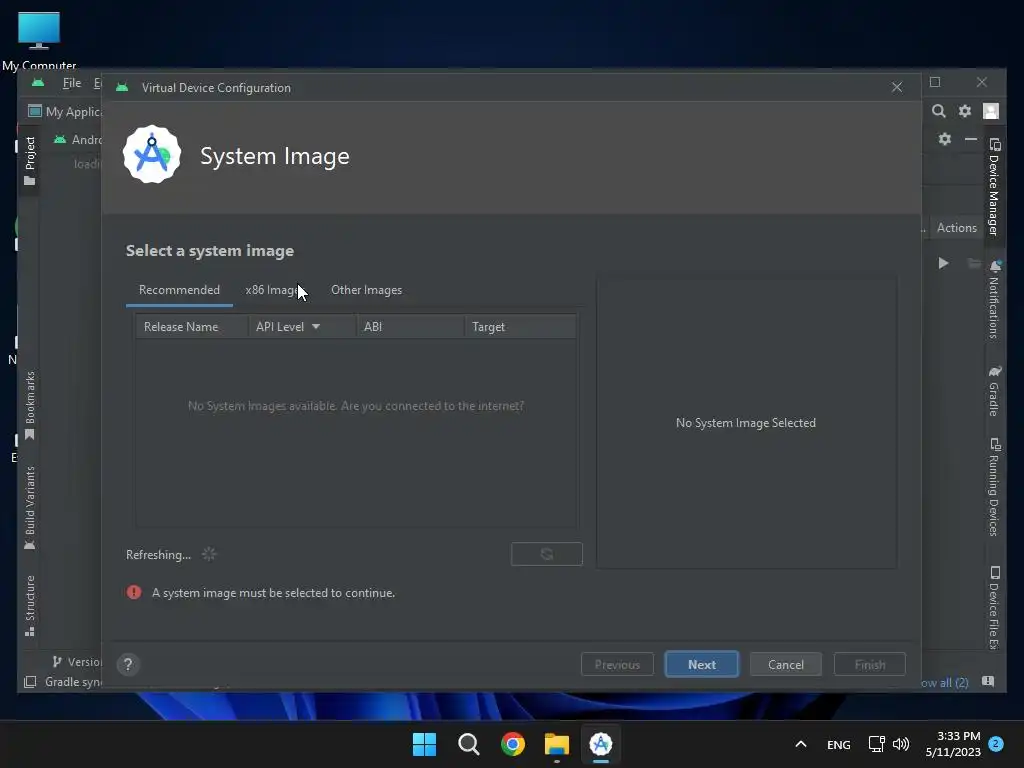Image resolution: width=1024 pixels, height=768 pixels.
Task: Cancel the Virtual Device Configuration dialog
Action: pyautogui.click(x=786, y=664)
